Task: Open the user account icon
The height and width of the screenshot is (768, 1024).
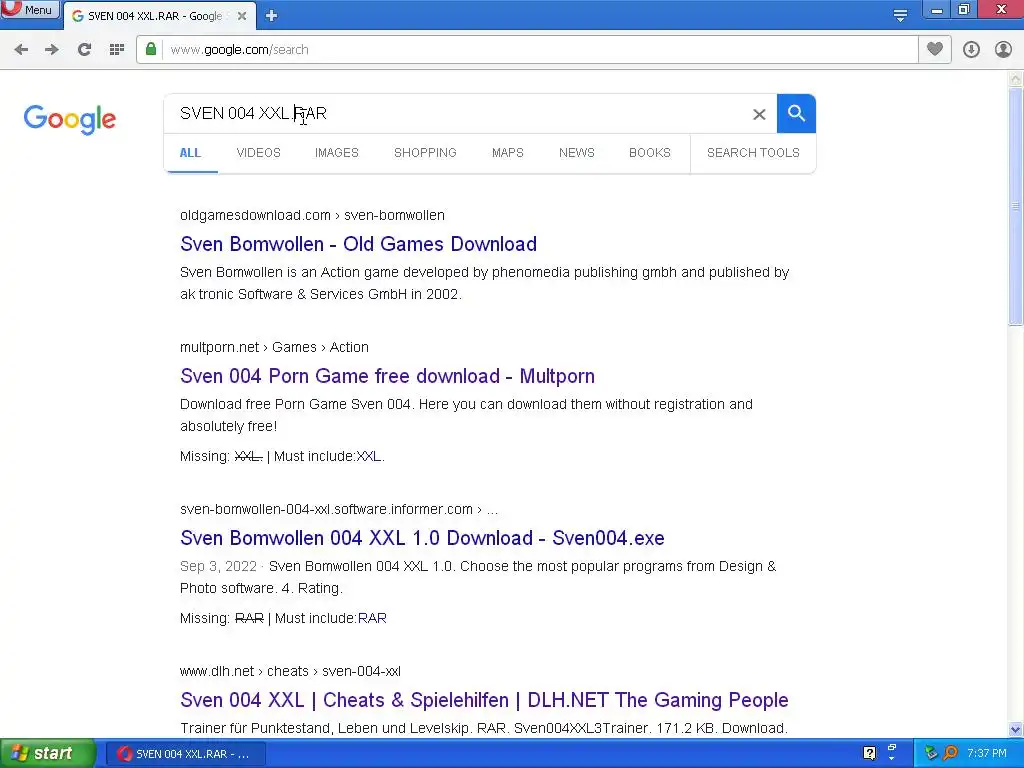Action: tap(1003, 50)
